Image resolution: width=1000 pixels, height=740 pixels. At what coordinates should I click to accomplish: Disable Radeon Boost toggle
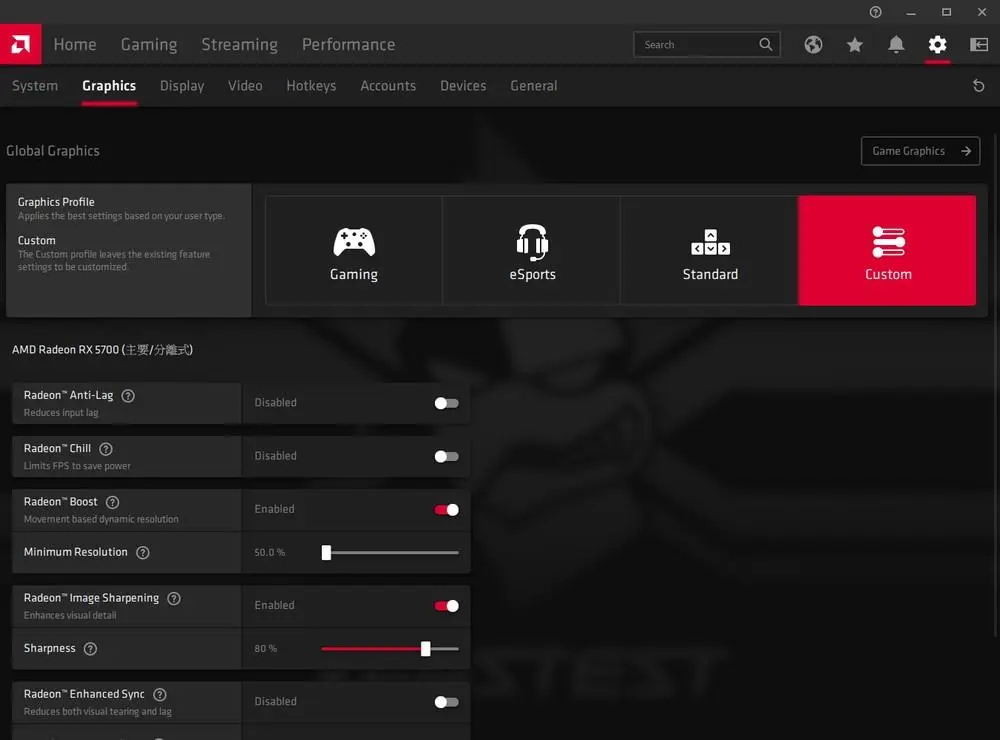(x=446, y=510)
